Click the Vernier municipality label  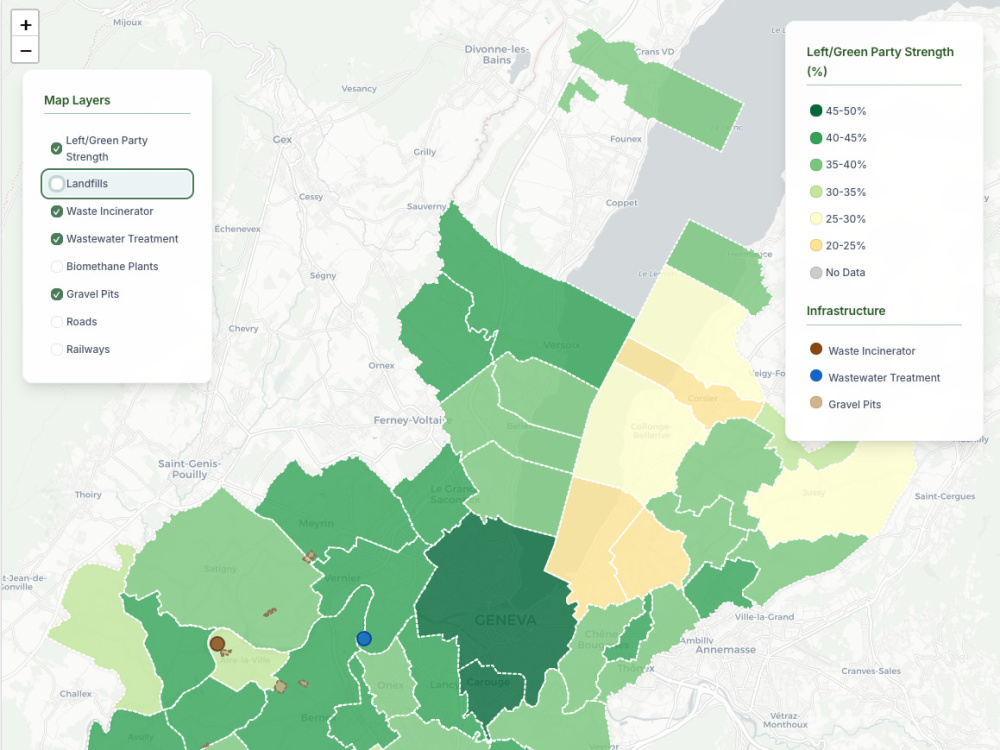pos(342,578)
